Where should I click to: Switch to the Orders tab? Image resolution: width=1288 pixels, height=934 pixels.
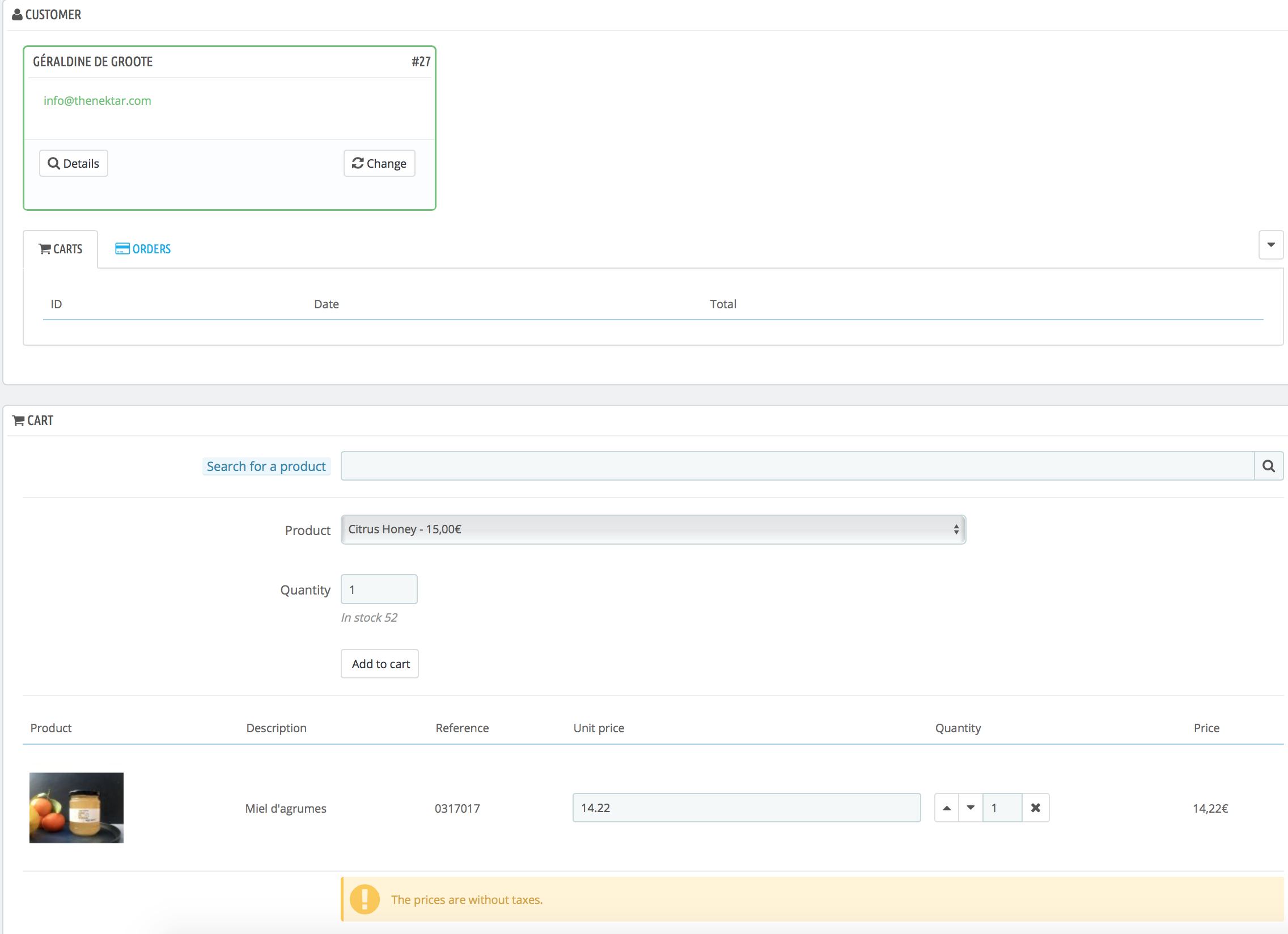coord(143,249)
